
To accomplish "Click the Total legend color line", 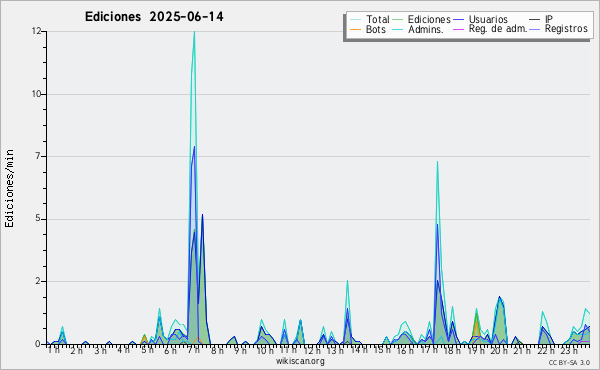I will 355,20.
